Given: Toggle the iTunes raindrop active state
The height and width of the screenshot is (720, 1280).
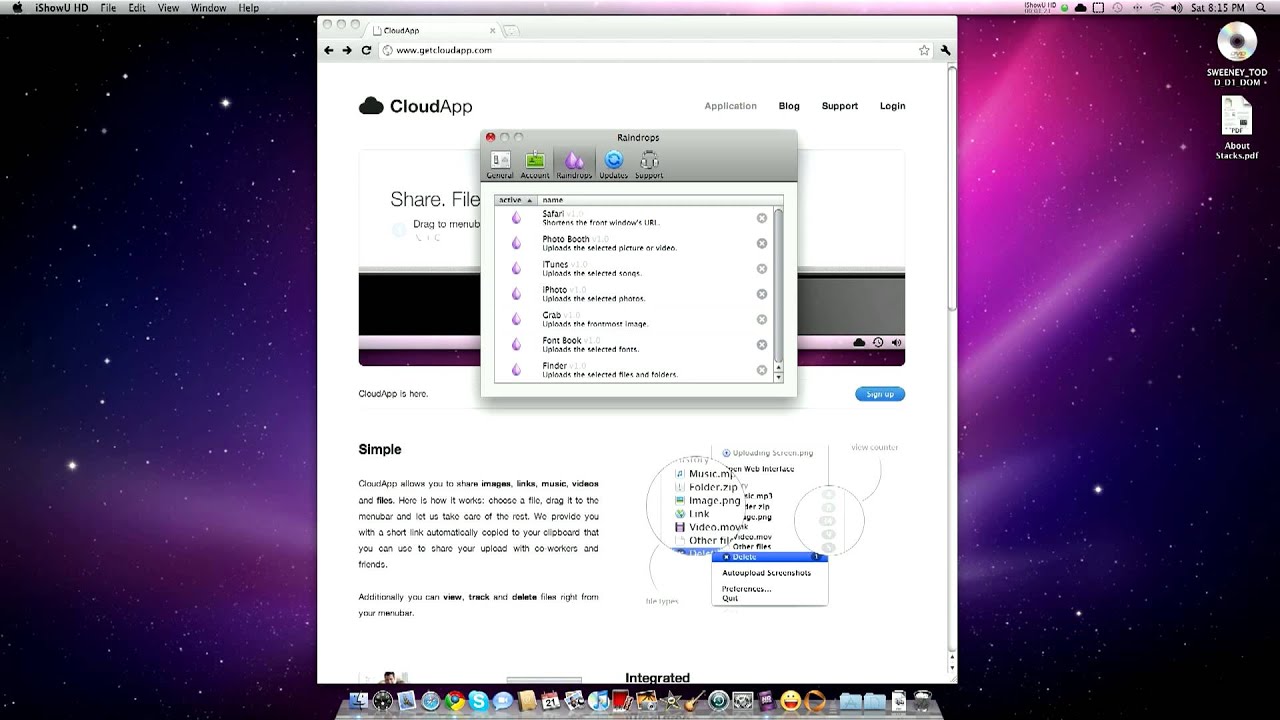Looking at the screenshot, I should click(x=516, y=268).
